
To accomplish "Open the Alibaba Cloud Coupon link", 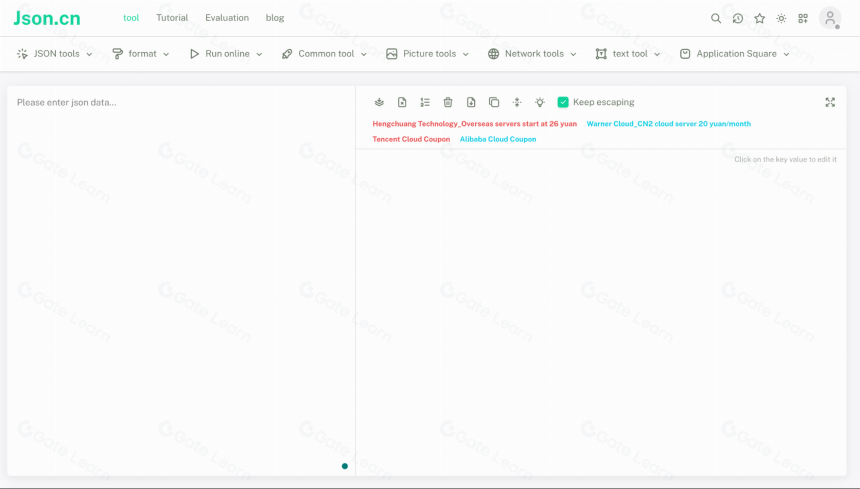I will click(x=498, y=139).
